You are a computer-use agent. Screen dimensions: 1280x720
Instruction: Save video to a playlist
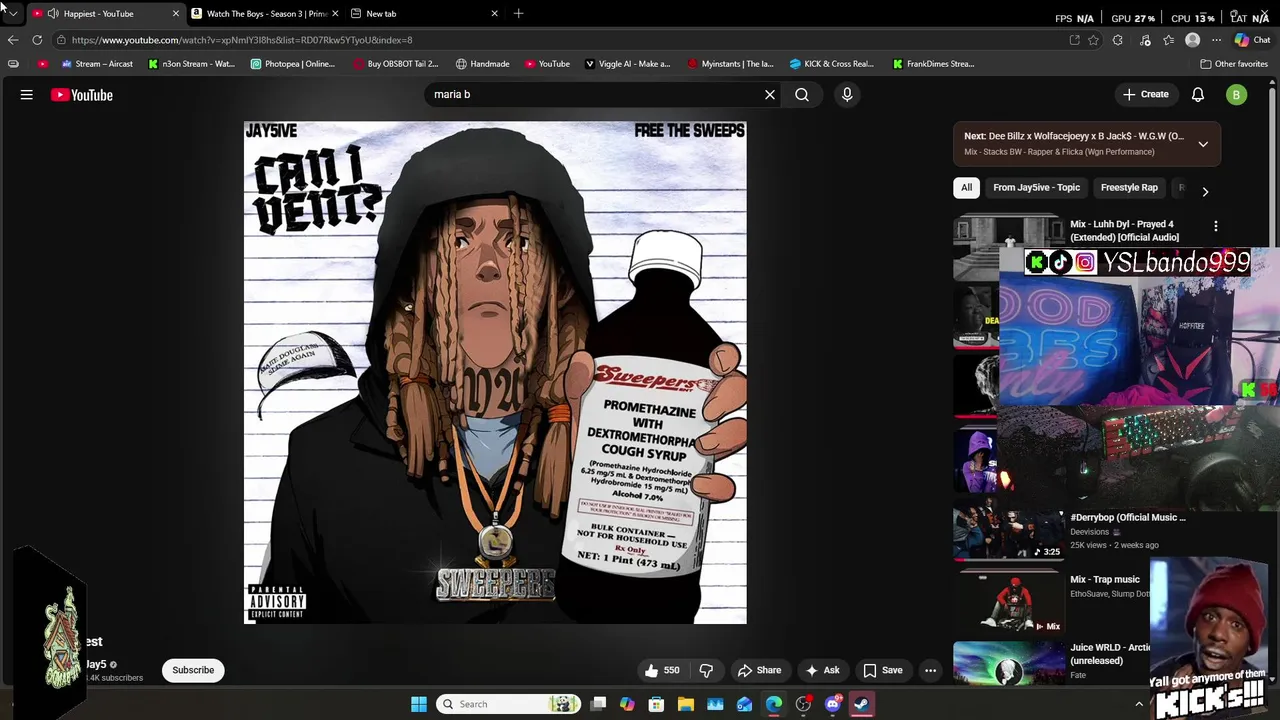coord(883,670)
